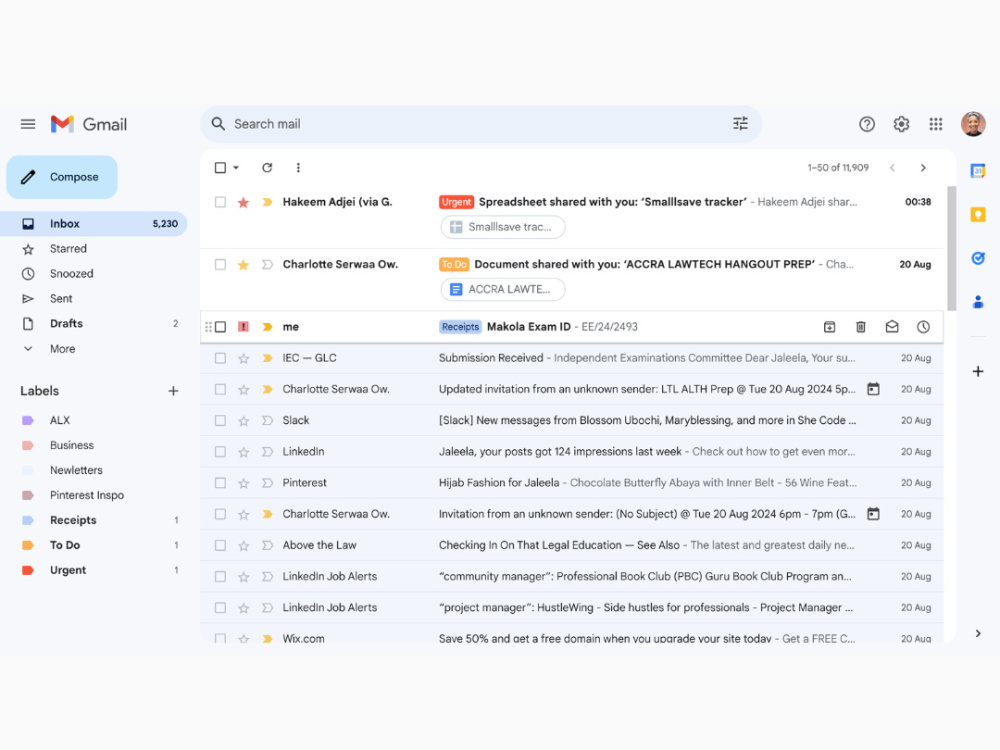Click the To Do tag on Charlotte's email
This screenshot has width=1000, height=750.
click(x=454, y=265)
